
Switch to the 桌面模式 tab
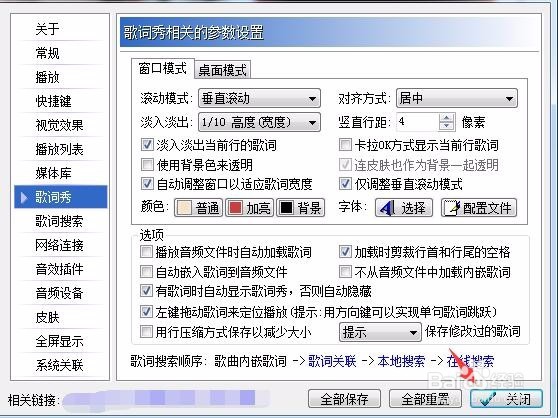[x=222, y=70]
